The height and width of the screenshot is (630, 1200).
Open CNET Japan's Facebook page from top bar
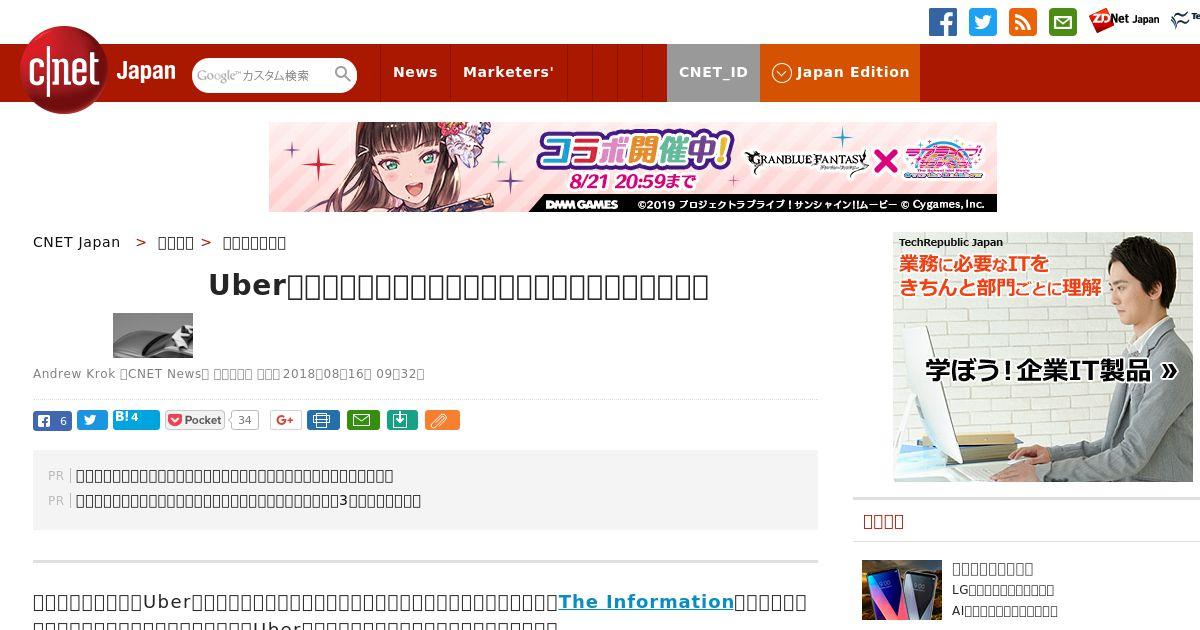pos(943,21)
